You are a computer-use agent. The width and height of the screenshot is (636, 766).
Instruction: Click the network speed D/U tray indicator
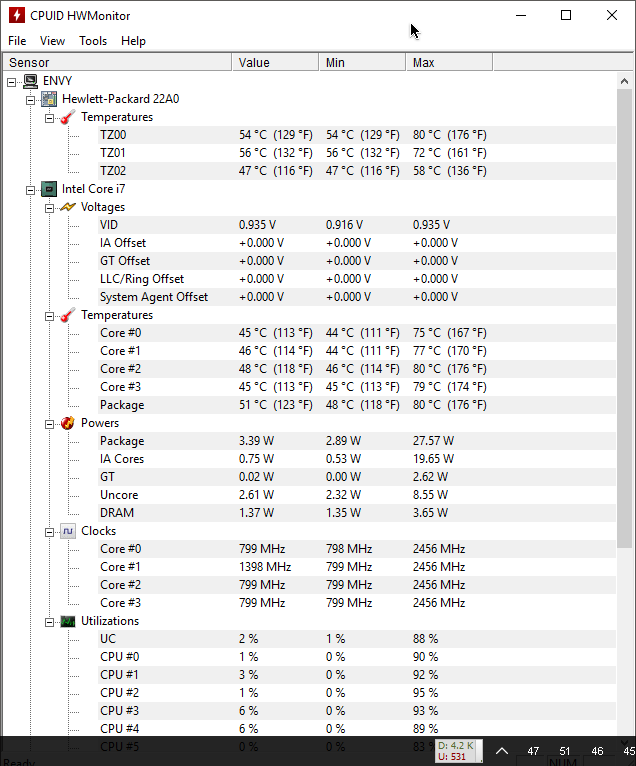click(x=458, y=751)
